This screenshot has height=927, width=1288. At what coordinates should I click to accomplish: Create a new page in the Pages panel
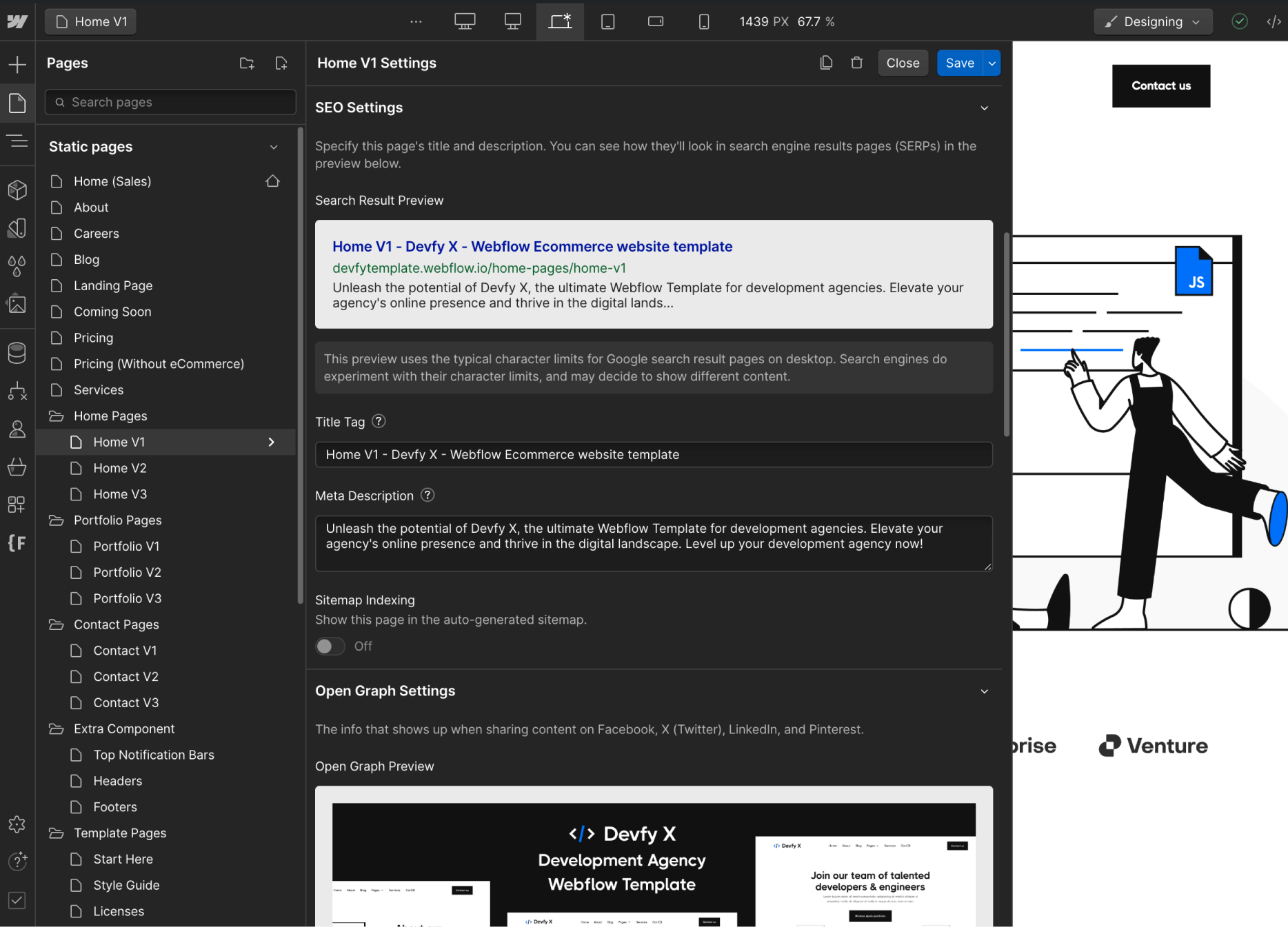[281, 63]
